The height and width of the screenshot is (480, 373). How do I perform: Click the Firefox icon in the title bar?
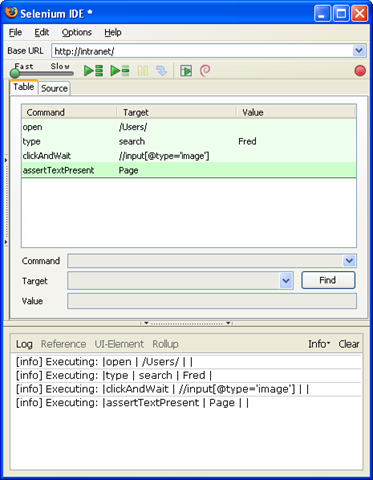(11, 13)
